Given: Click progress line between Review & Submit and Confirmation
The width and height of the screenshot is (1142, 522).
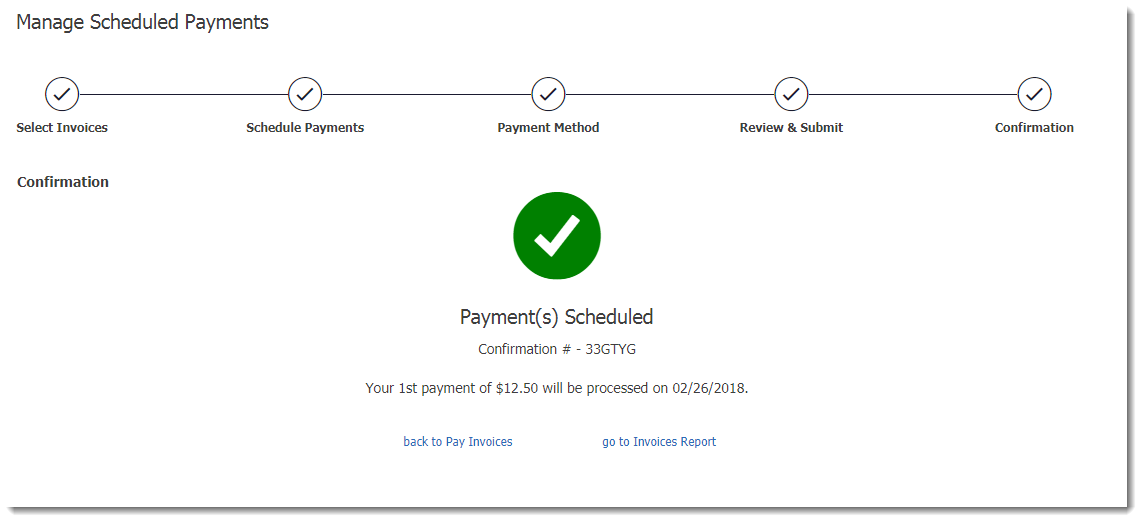Looking at the screenshot, I should (913, 94).
